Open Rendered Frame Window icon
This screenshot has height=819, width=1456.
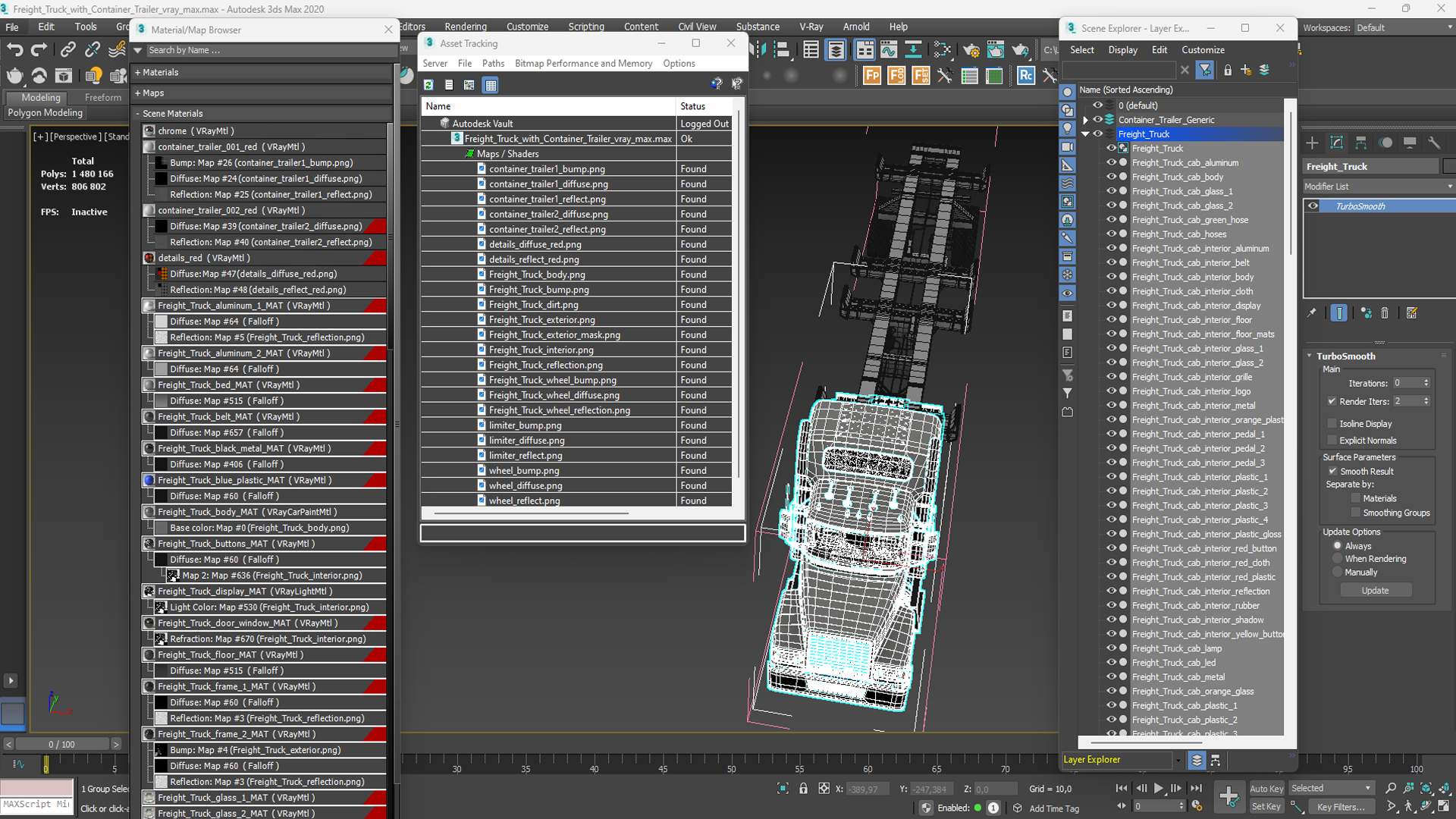click(996, 50)
